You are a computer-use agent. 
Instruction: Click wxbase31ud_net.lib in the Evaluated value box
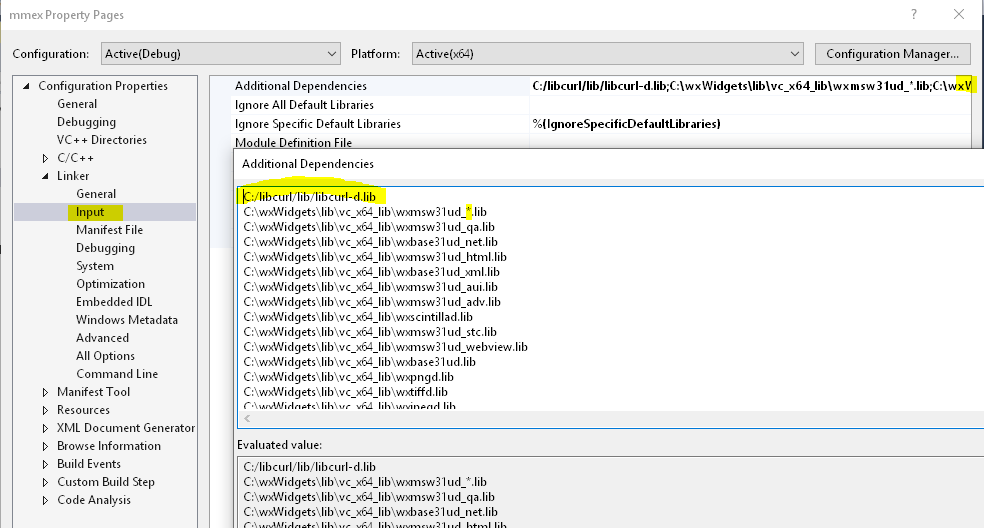[x=370, y=512]
